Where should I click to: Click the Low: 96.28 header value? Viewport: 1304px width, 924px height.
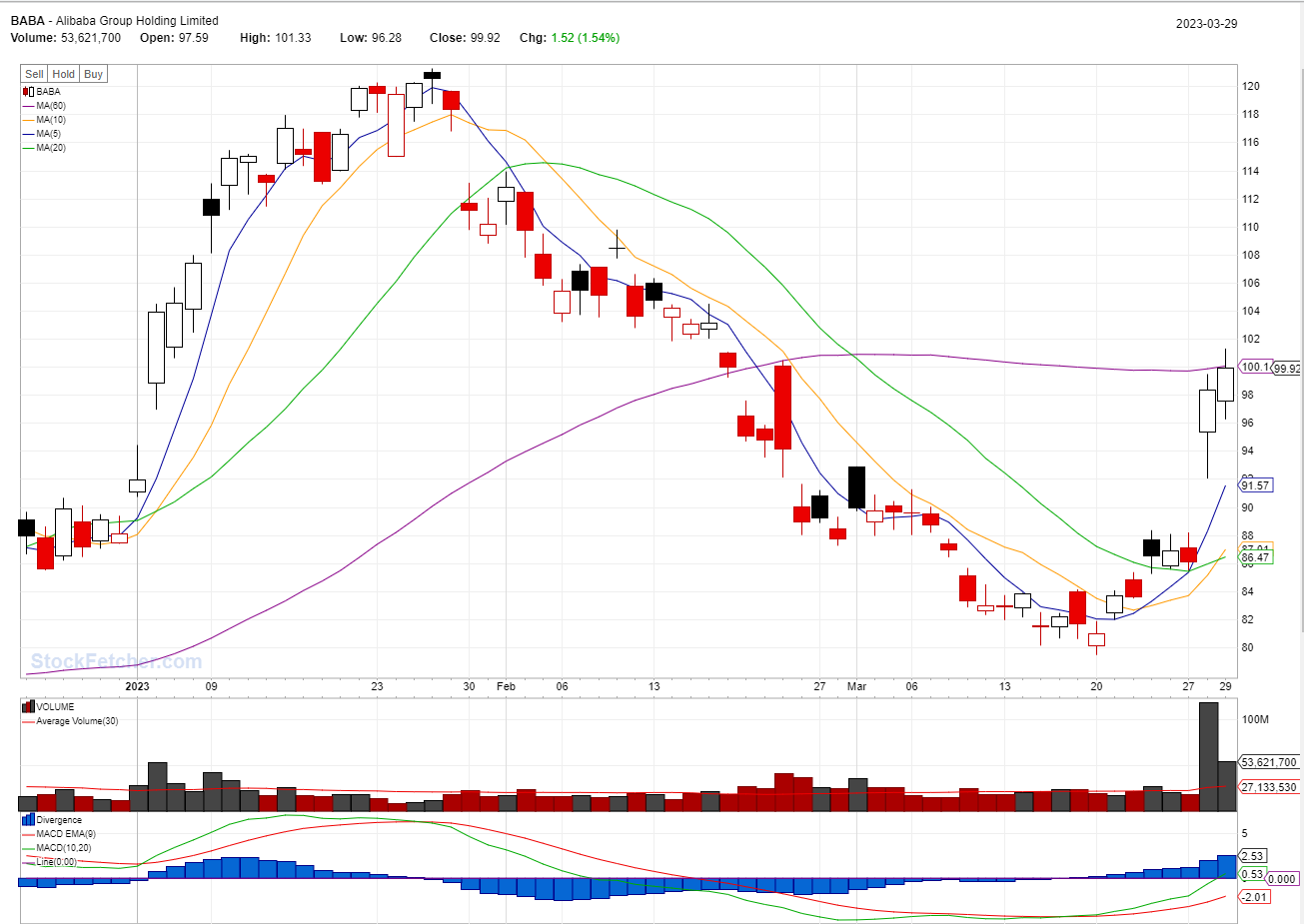371,38
